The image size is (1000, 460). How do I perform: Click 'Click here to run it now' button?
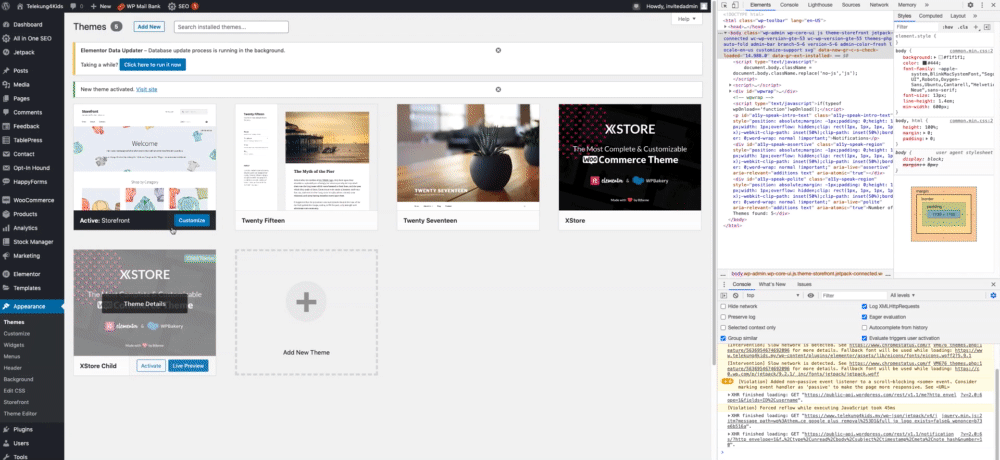(152, 65)
